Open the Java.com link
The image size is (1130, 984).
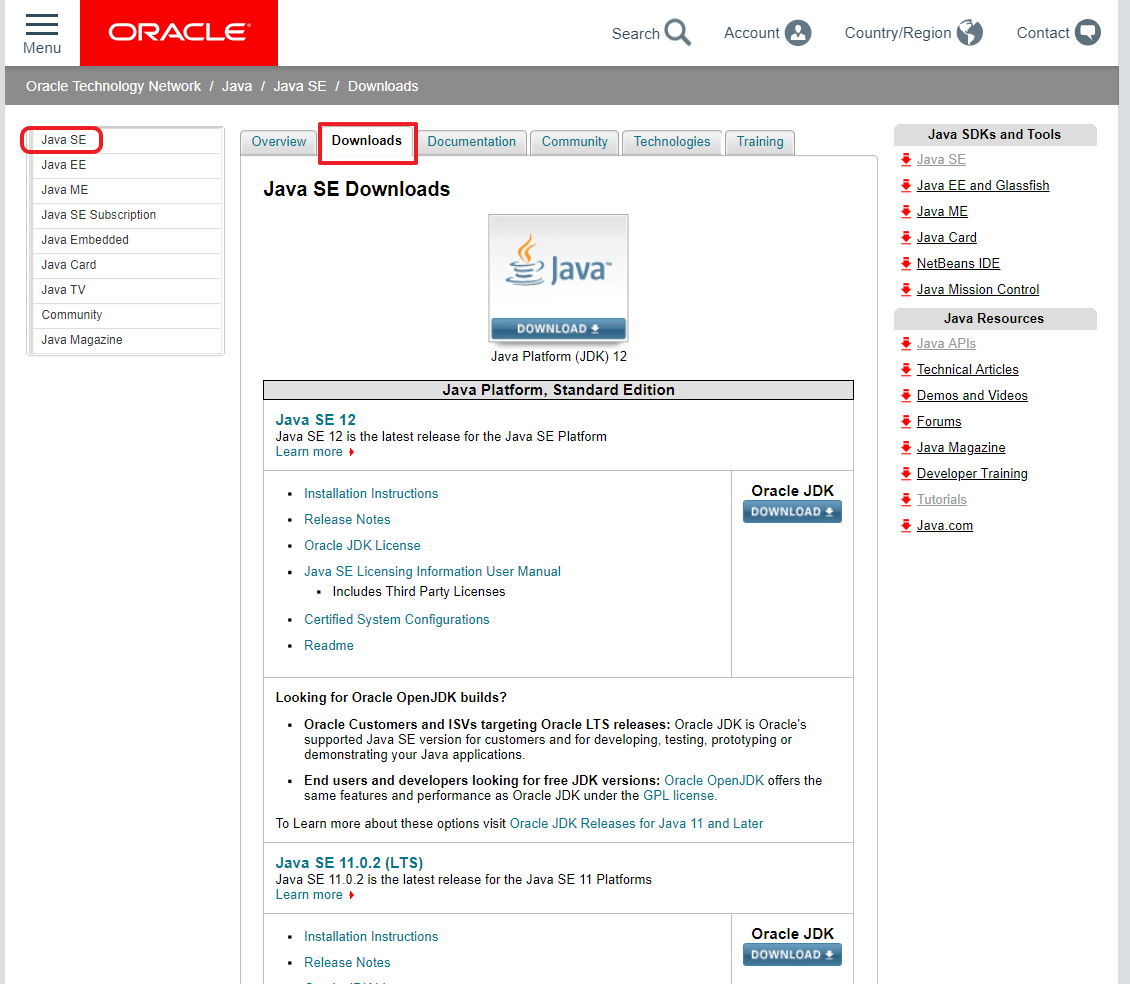945,526
